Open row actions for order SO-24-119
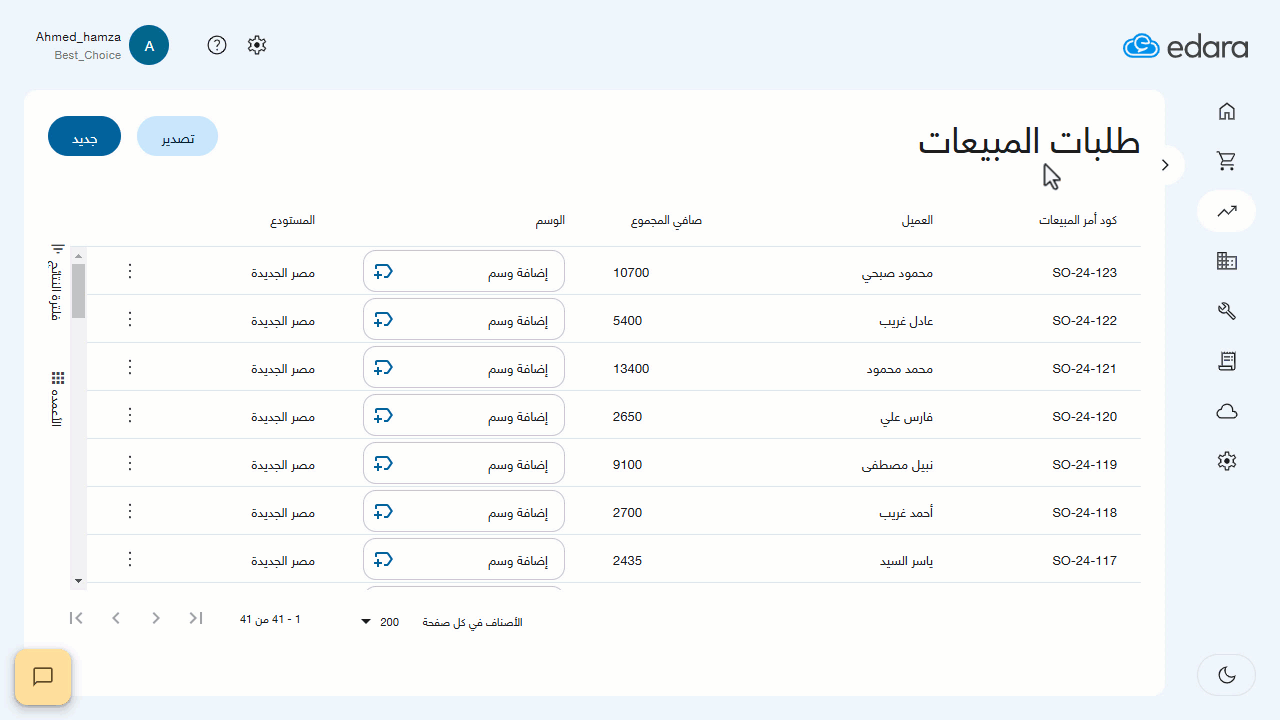 click(x=129, y=463)
